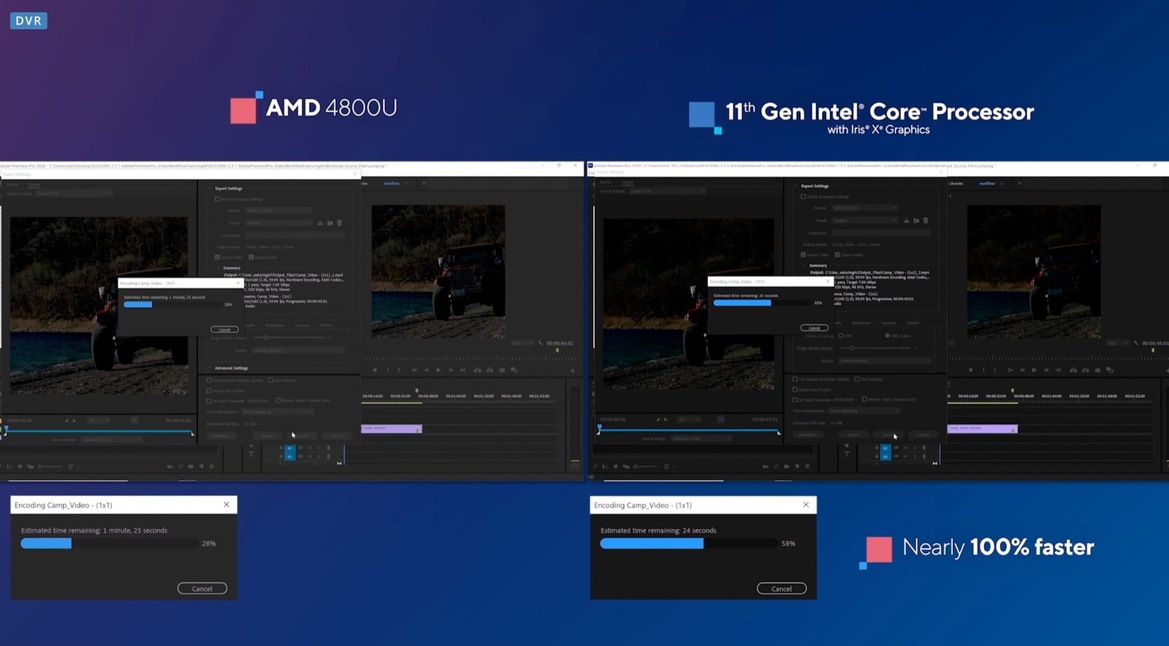Click the Target Bitrate slider in Intel window

point(876,348)
